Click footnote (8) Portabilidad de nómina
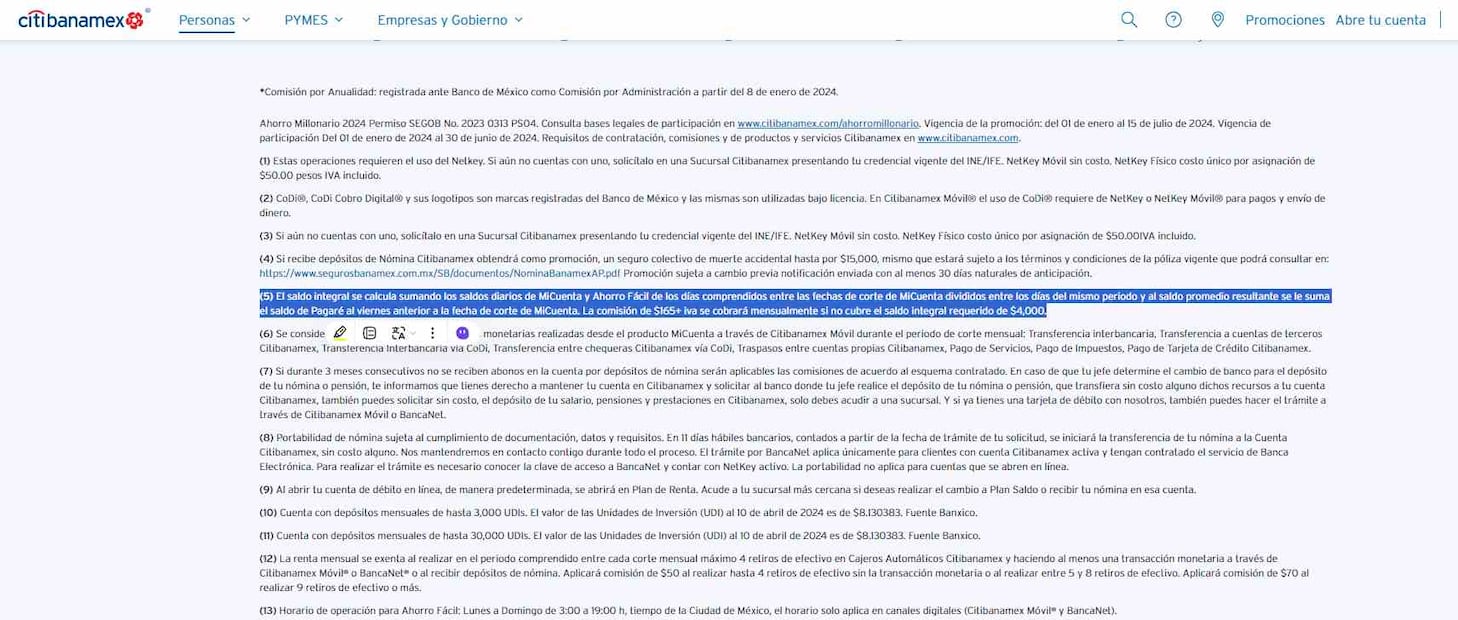The image size is (1458, 620). click(773, 452)
